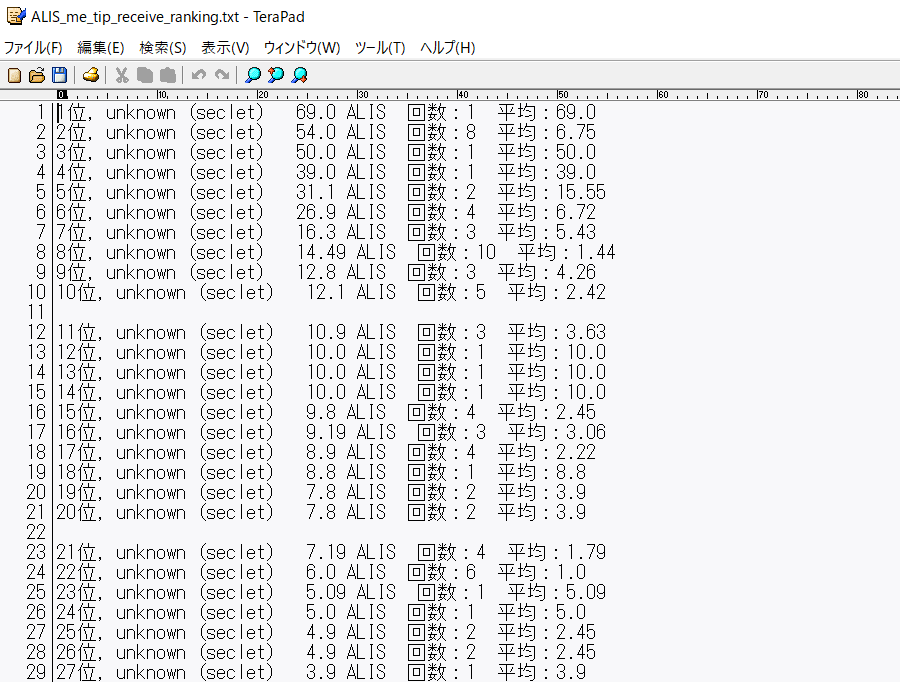Open the ヘルプ(H) menu
The width and height of the screenshot is (900, 682).
pos(447,48)
